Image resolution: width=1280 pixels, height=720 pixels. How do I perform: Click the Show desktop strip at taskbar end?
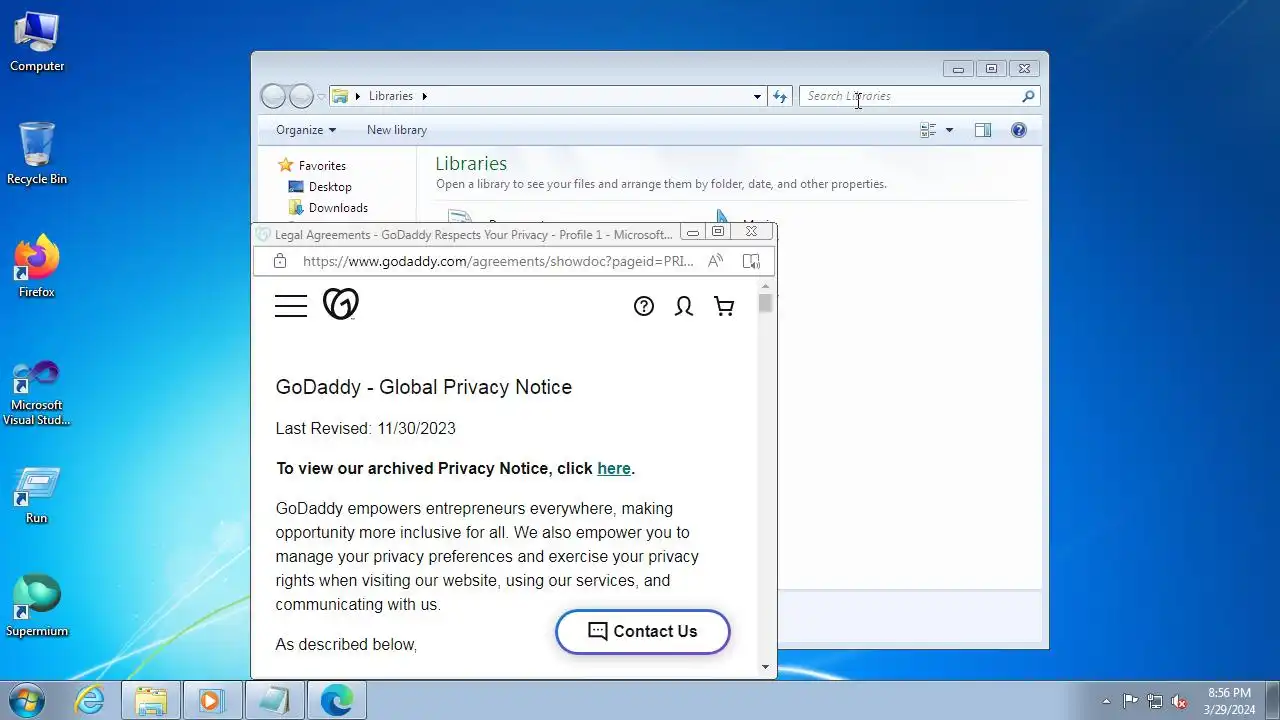tap(1272, 700)
